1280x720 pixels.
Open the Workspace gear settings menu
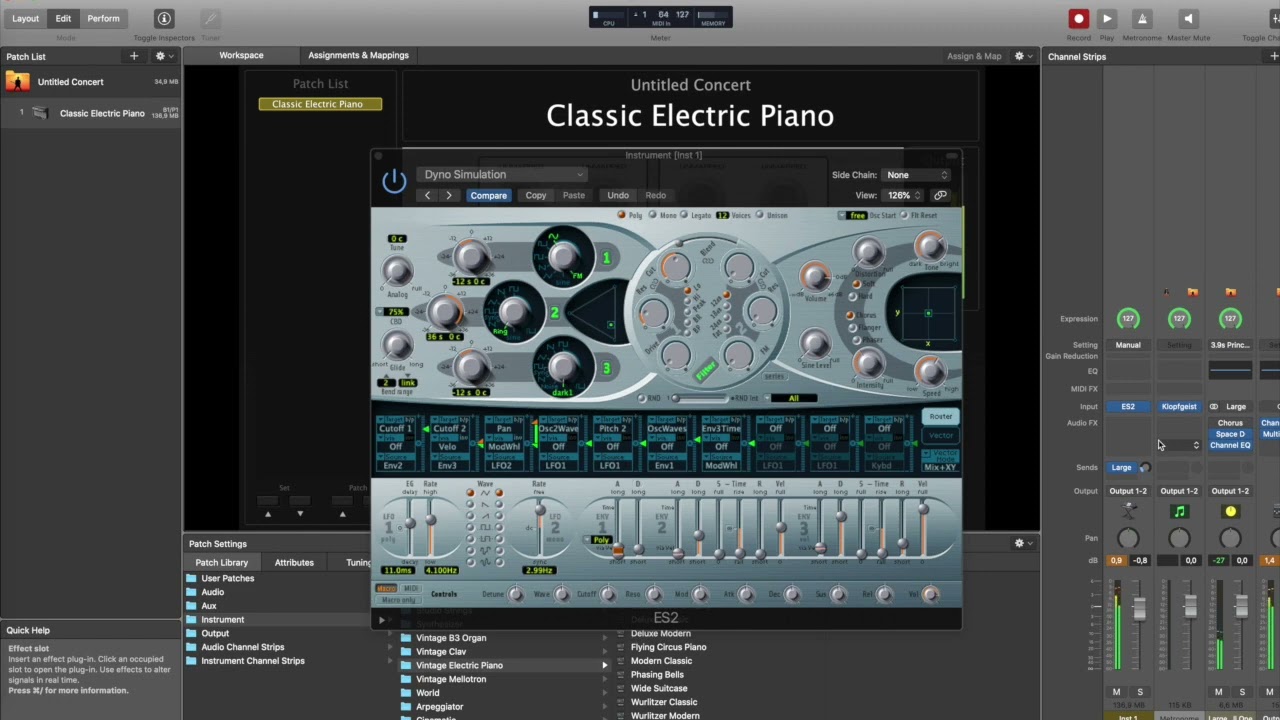pos(1021,56)
